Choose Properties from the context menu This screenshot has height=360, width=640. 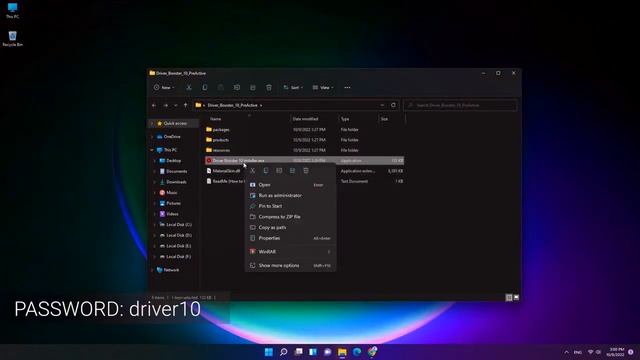290,238
